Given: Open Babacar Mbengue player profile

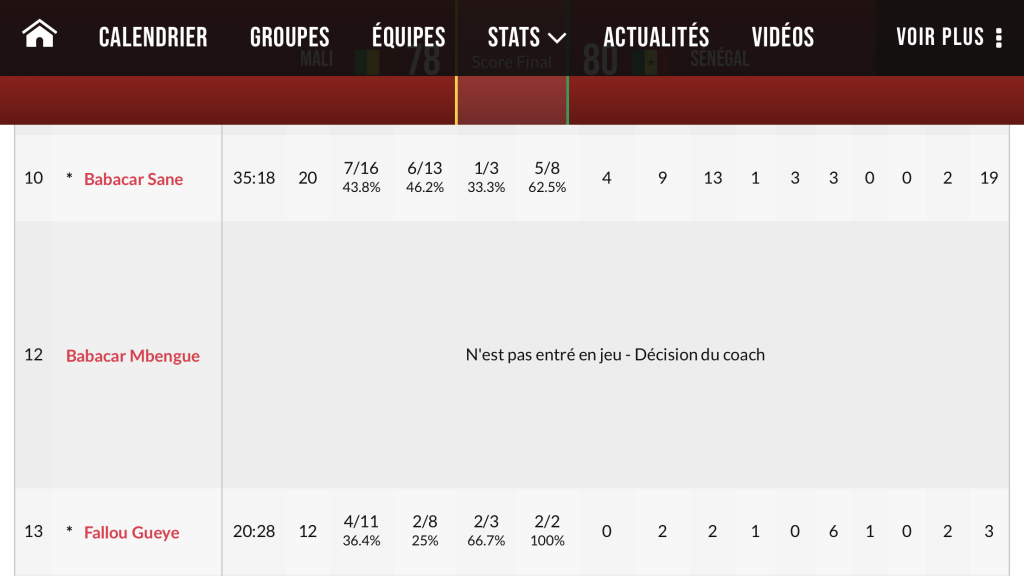Looking at the screenshot, I should coord(133,355).
